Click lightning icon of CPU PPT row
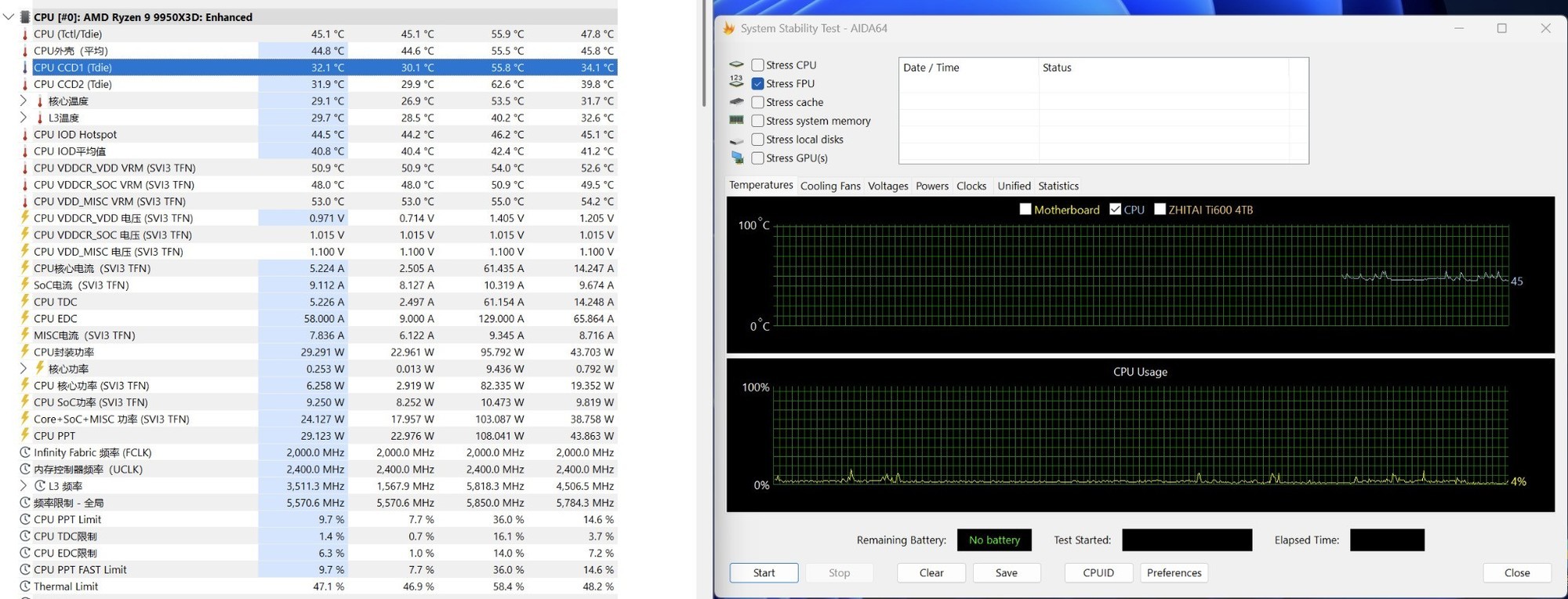Viewport: 1568px width, 599px height. [25, 435]
